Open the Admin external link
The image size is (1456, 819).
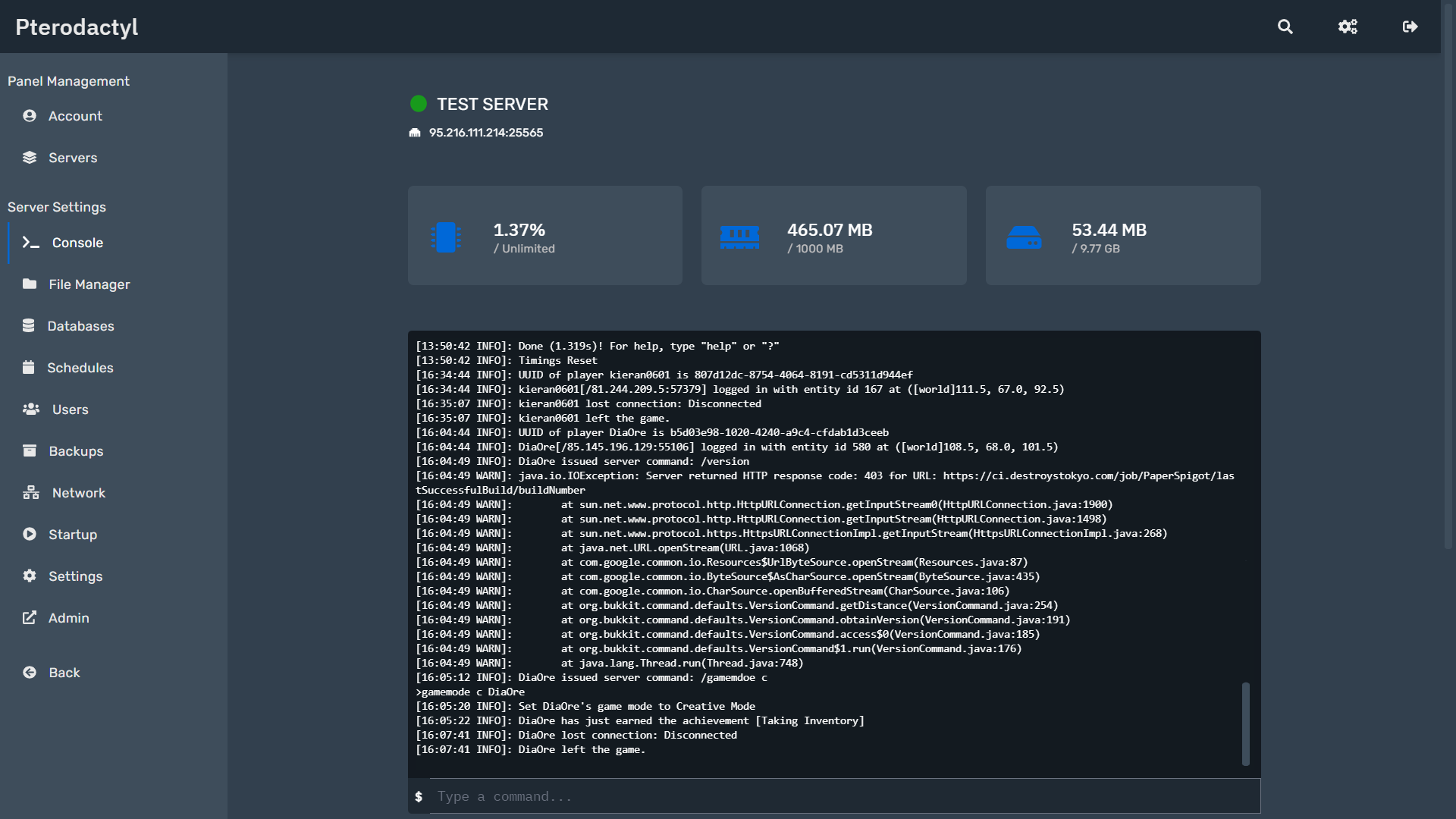pyautogui.click(x=68, y=618)
